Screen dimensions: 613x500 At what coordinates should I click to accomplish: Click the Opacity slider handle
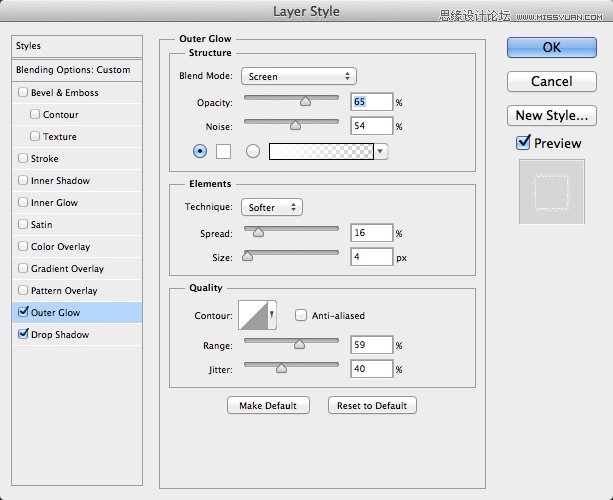tap(305, 100)
